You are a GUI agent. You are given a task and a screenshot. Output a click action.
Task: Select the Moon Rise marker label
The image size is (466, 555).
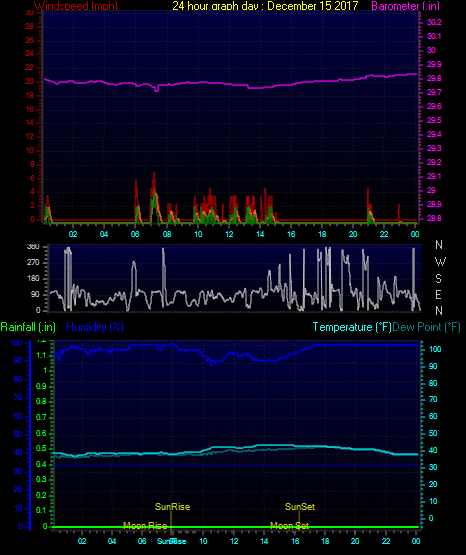145,526
